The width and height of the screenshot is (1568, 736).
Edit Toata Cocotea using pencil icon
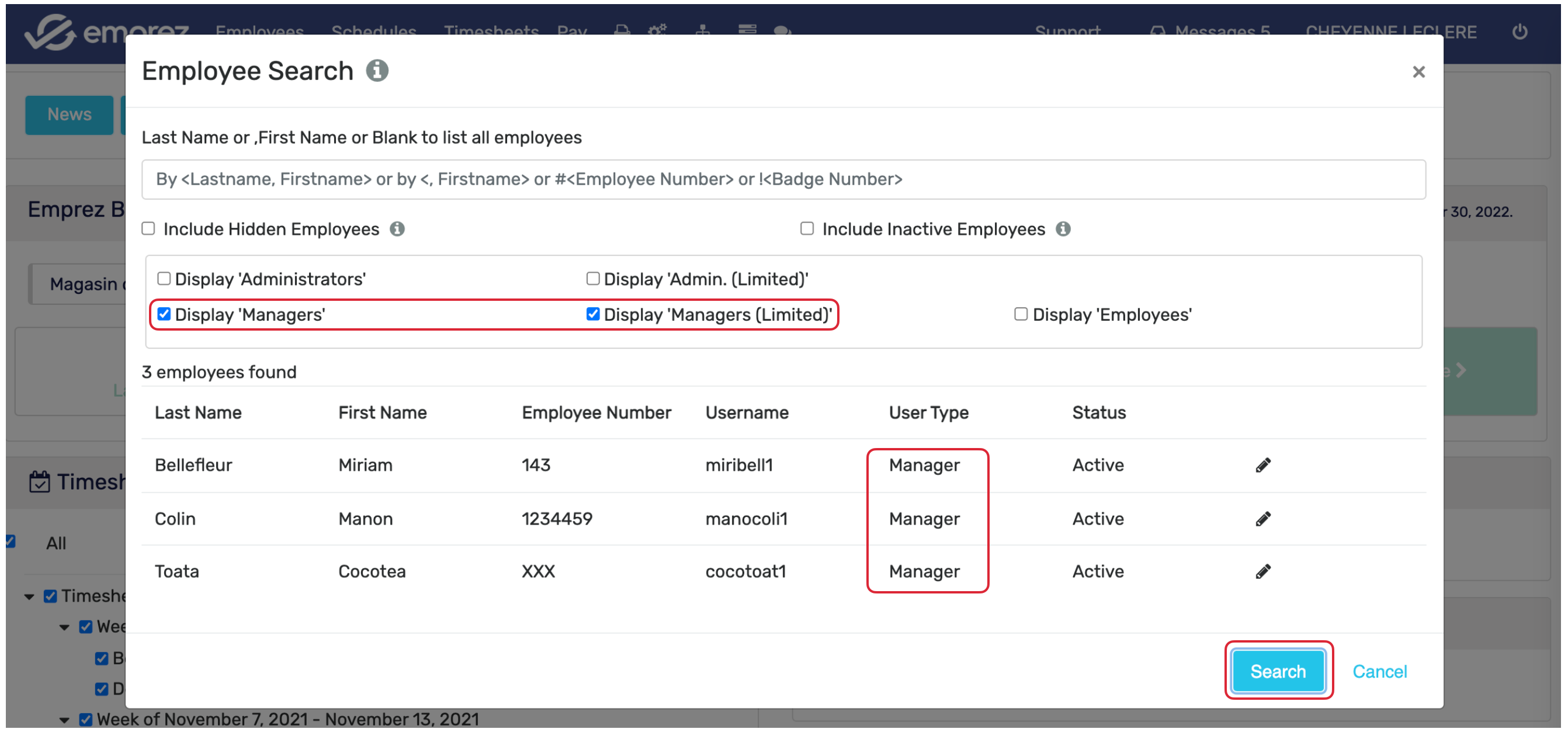(x=1262, y=571)
